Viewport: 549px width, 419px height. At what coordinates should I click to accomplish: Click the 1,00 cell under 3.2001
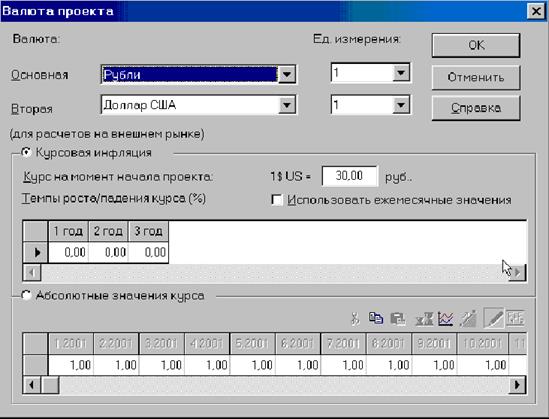tap(162, 365)
